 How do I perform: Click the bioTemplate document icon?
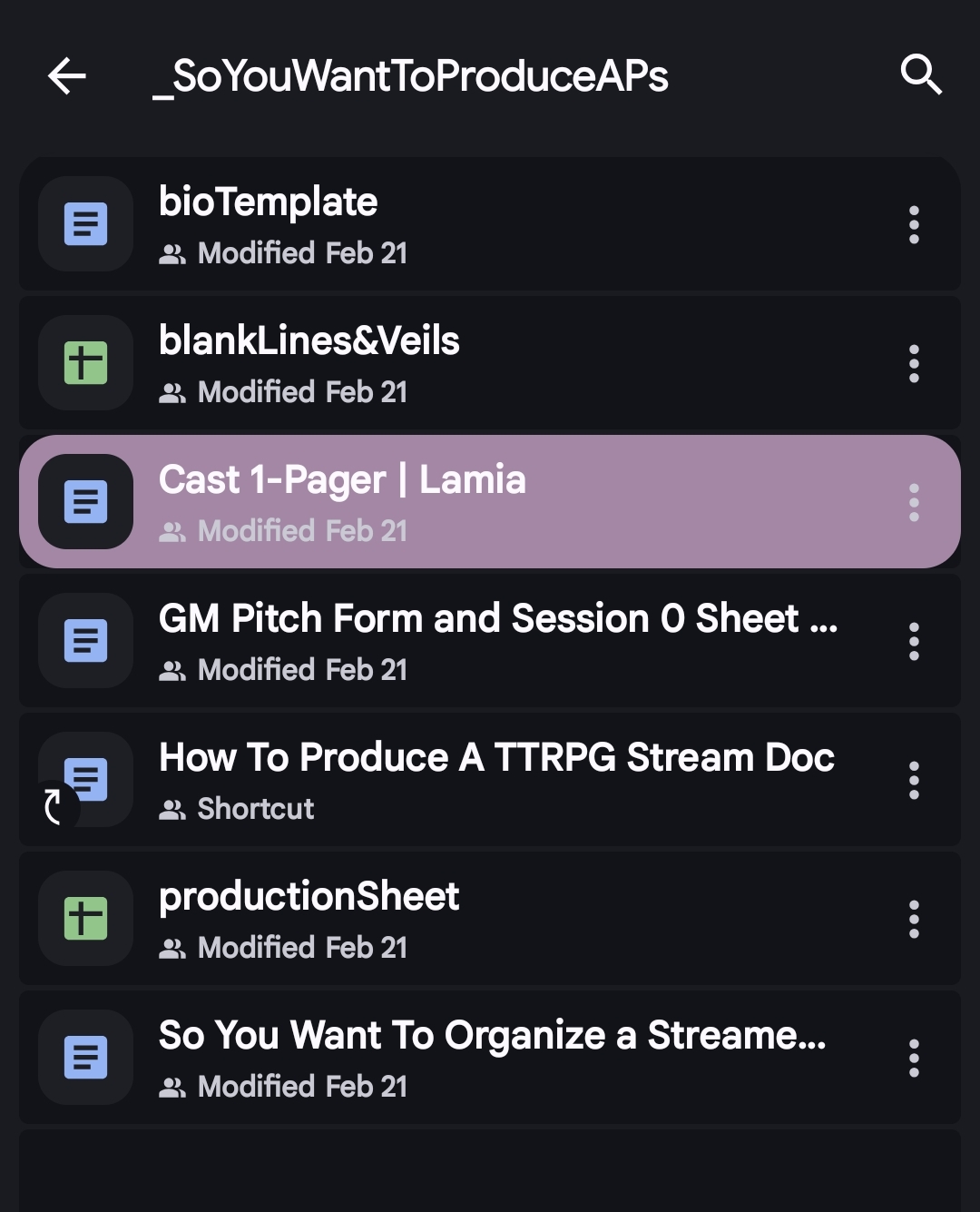(86, 224)
